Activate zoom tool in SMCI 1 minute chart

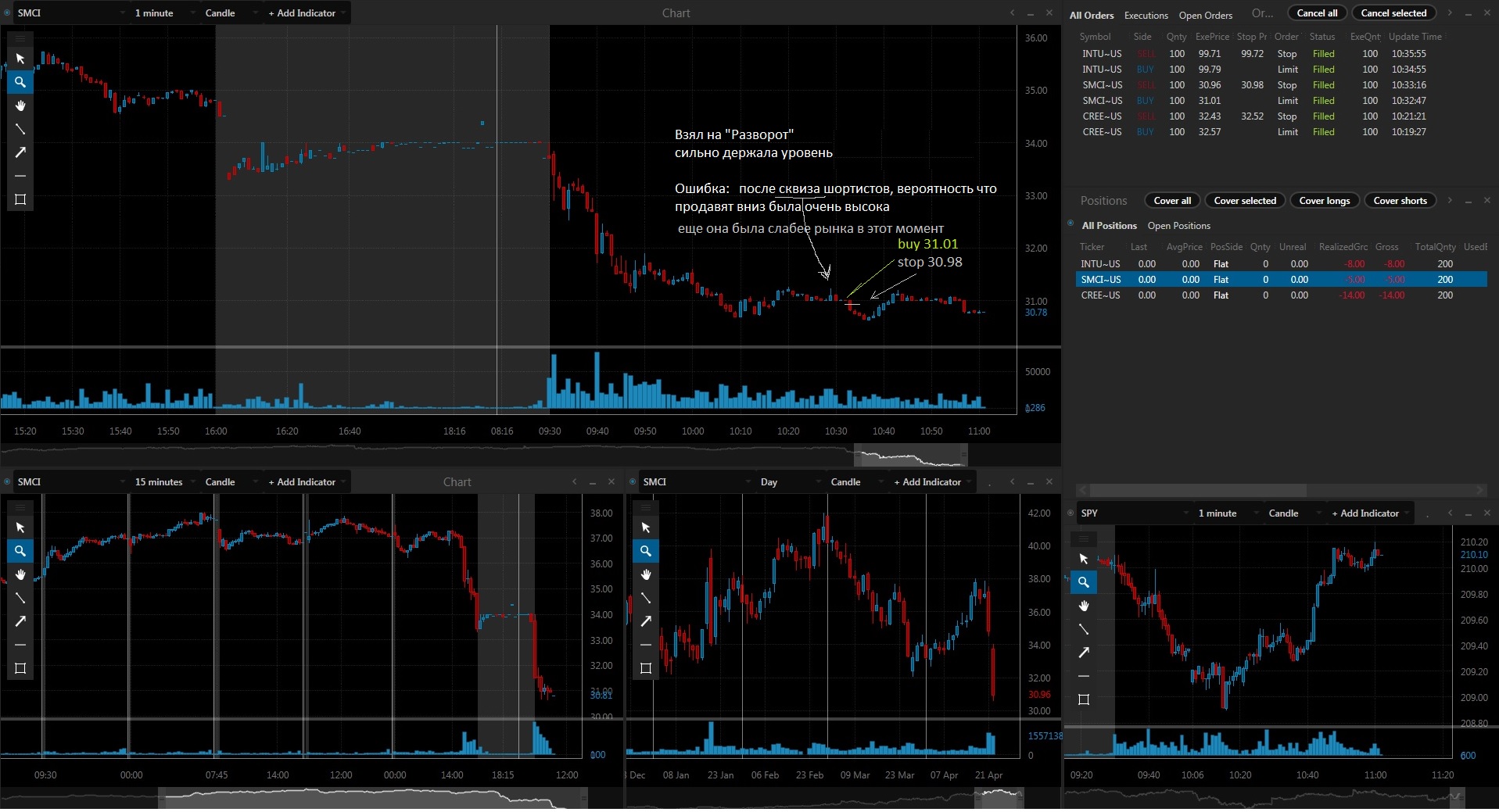click(x=20, y=82)
